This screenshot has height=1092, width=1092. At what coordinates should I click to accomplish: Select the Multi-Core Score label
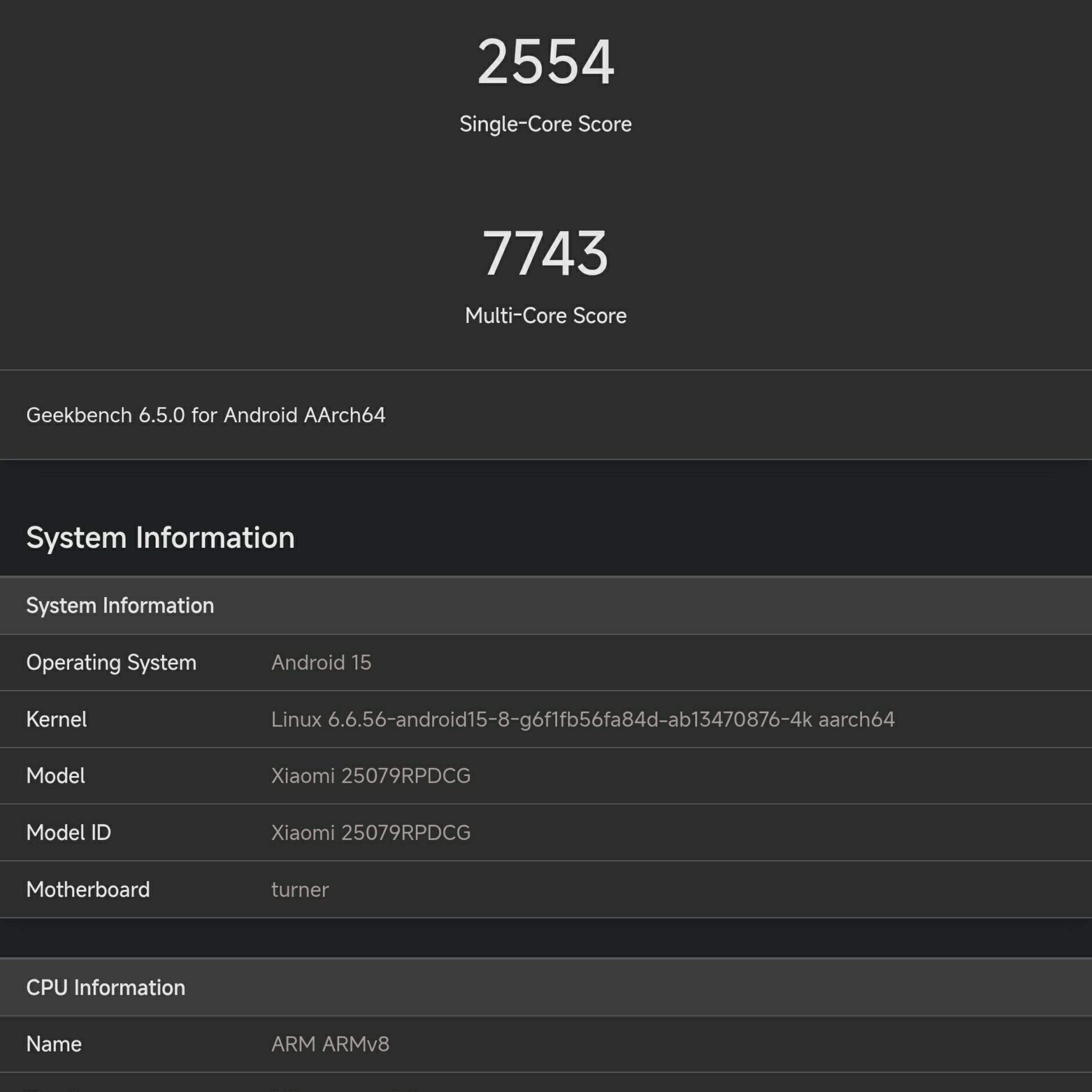(546, 315)
